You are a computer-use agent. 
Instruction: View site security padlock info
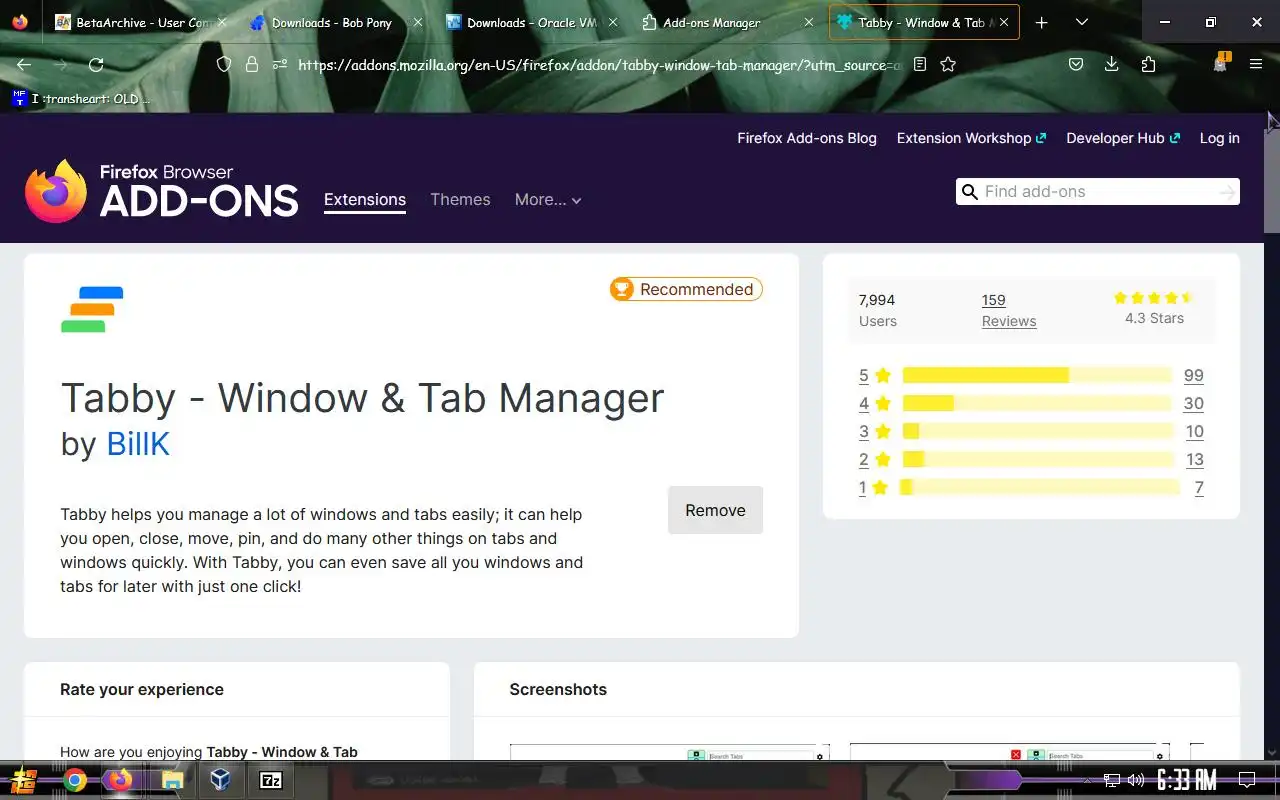pyautogui.click(x=251, y=64)
